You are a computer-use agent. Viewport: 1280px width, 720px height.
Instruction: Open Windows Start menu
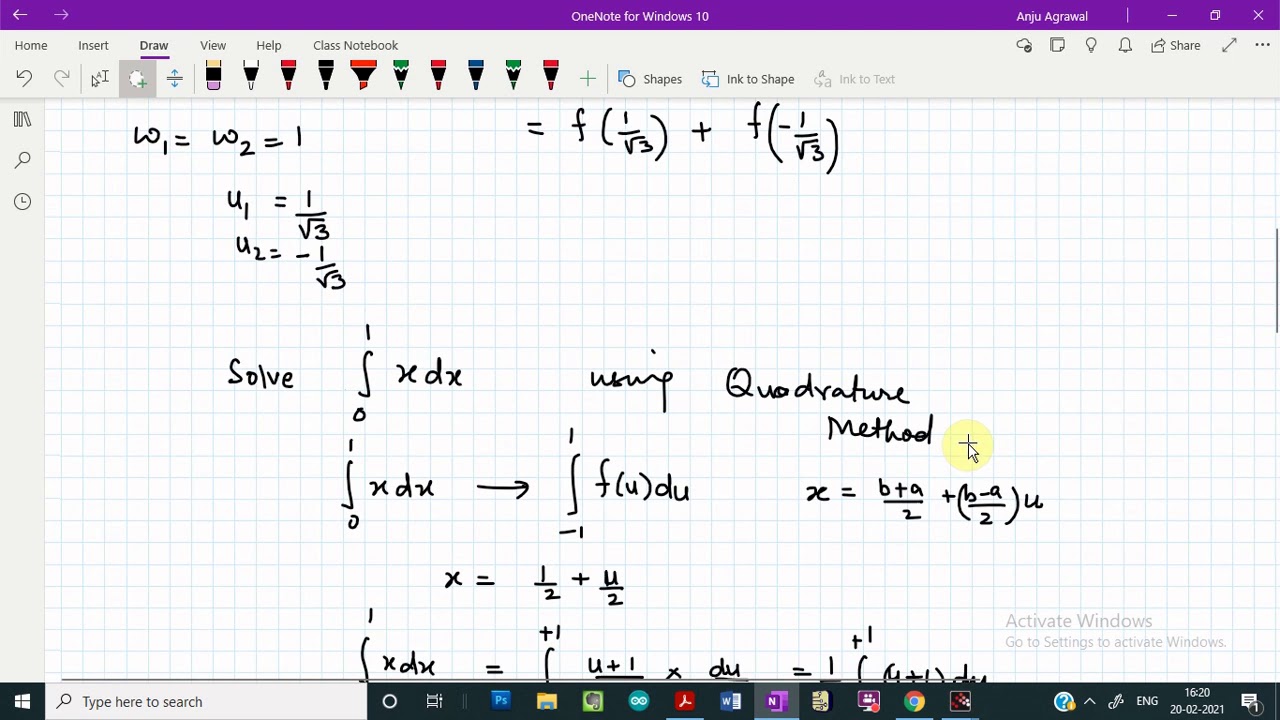pyautogui.click(x=22, y=701)
